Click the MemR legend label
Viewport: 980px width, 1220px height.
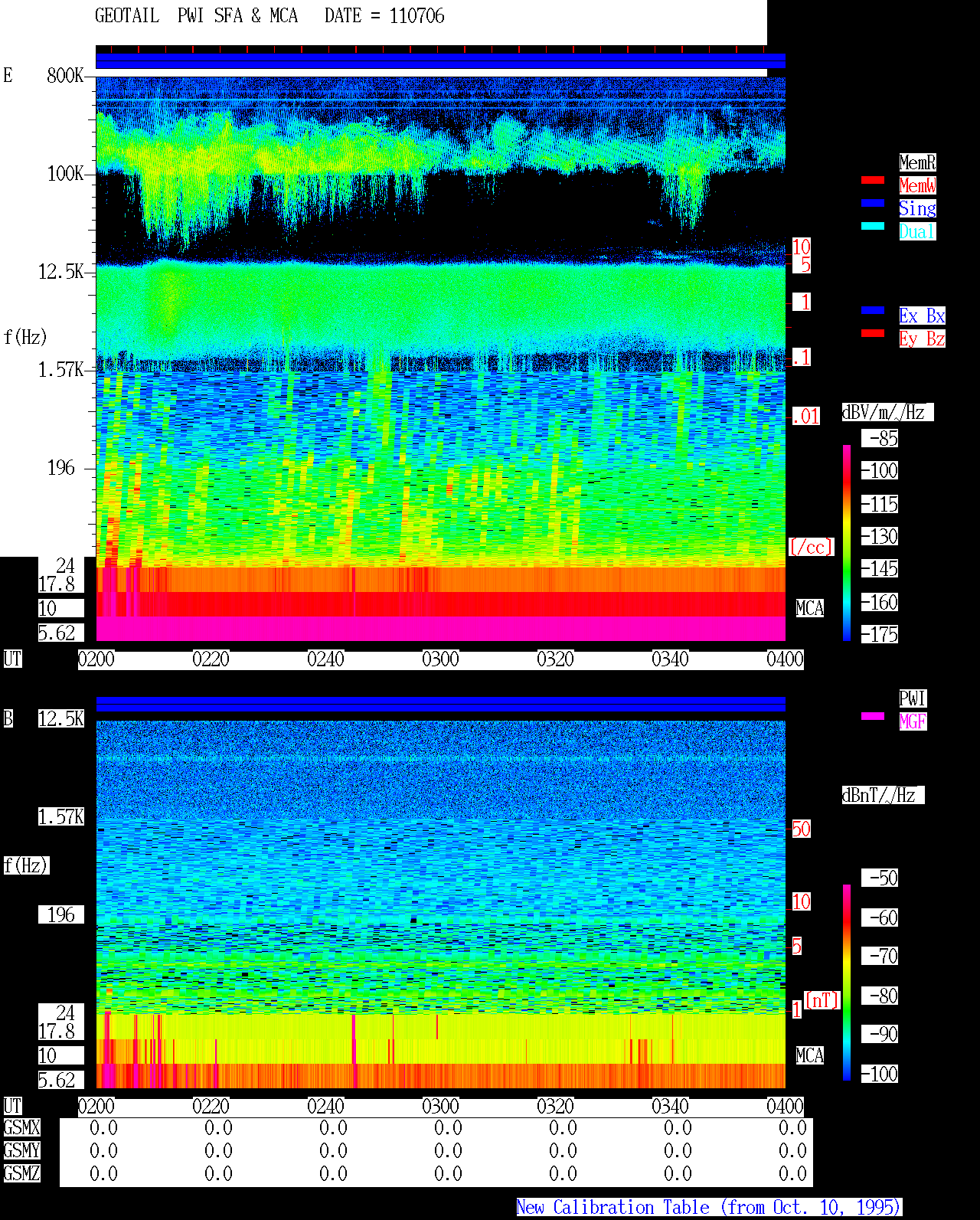917,162
